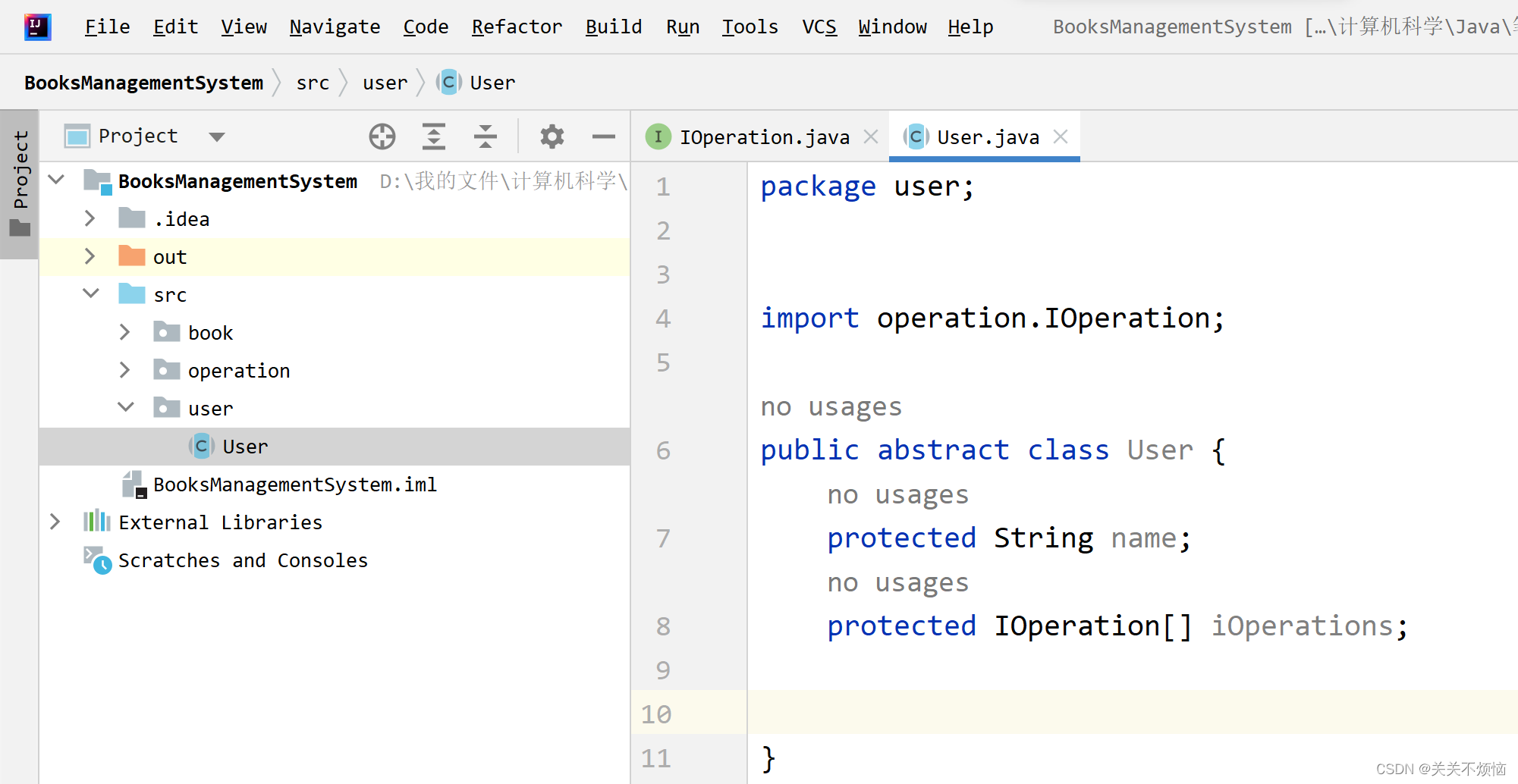Open the Tools menu
The image size is (1518, 784).
point(750,27)
